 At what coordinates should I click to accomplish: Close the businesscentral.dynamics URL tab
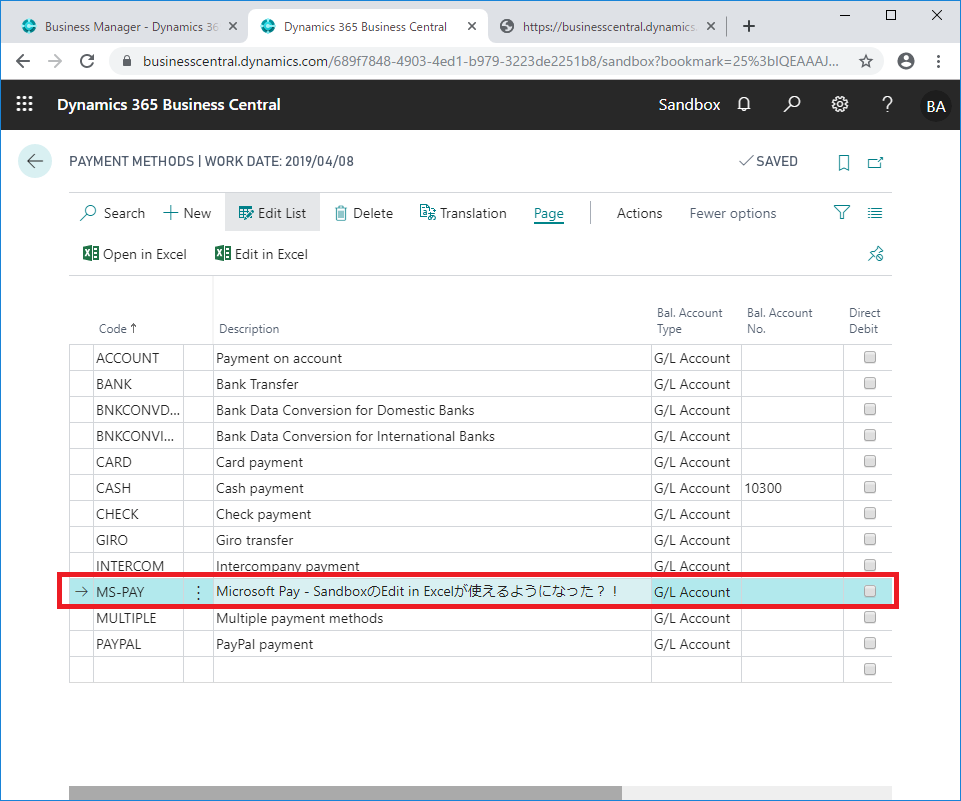(x=711, y=26)
